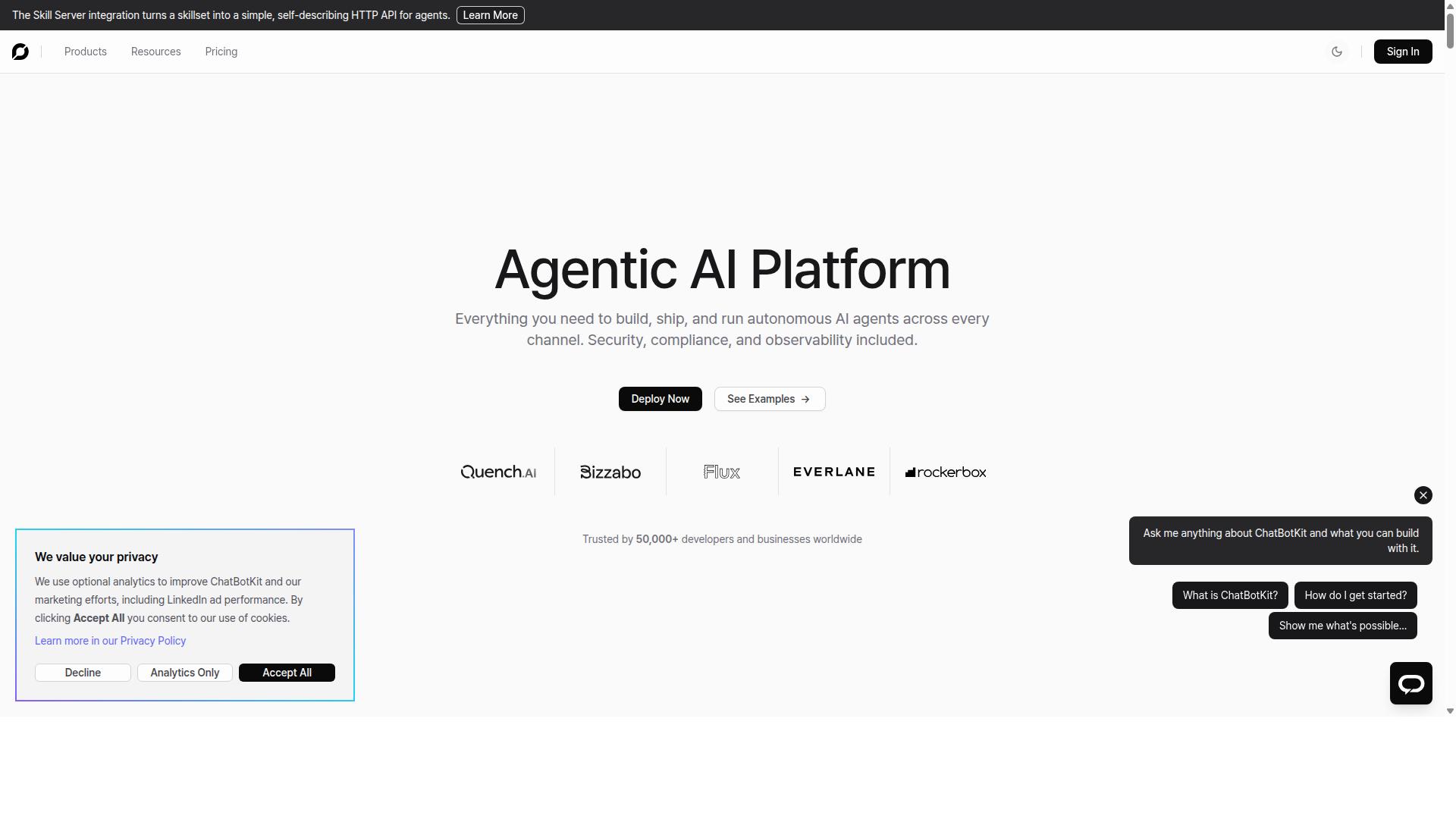
Task: Select the 'What is ChatBotKit?' suggestion
Action: coord(1230,595)
